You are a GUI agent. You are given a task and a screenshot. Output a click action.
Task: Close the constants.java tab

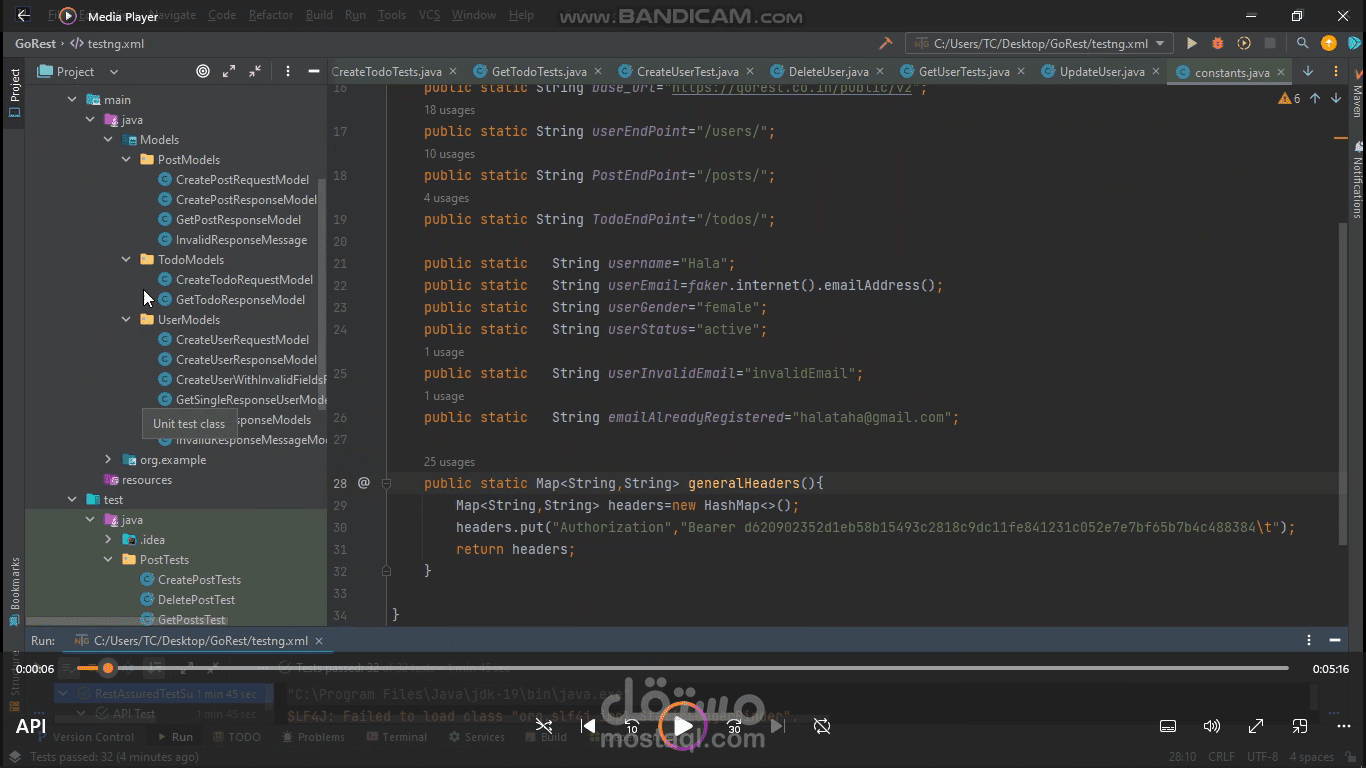coord(1280,72)
